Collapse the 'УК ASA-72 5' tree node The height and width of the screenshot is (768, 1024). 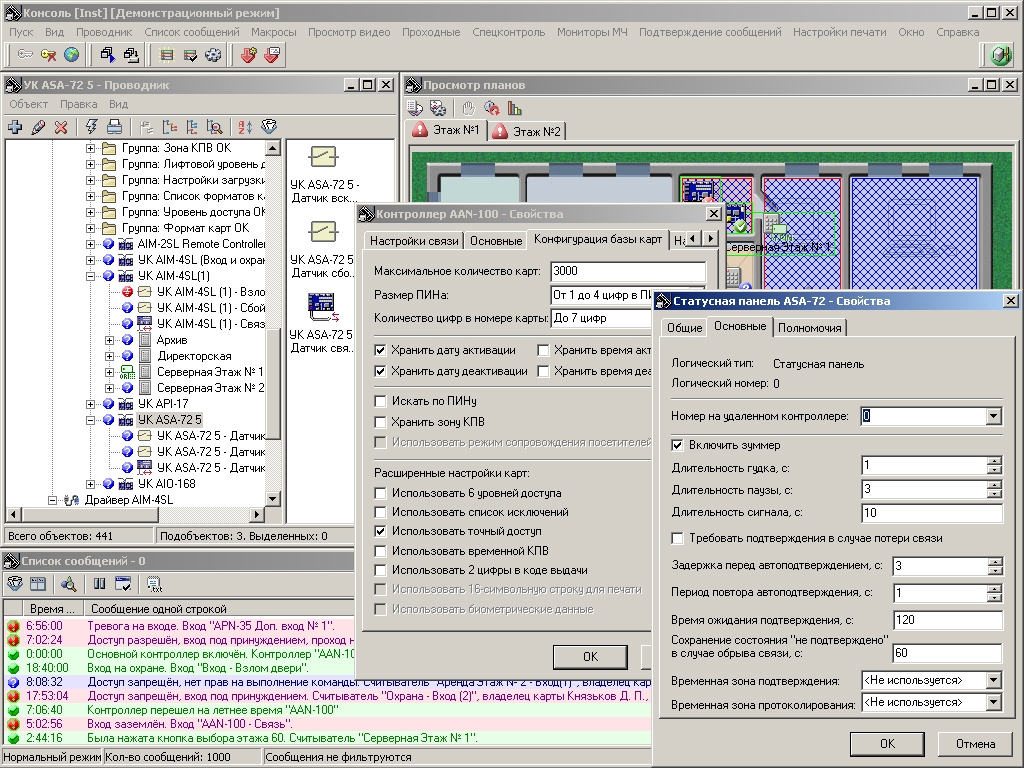point(91,420)
